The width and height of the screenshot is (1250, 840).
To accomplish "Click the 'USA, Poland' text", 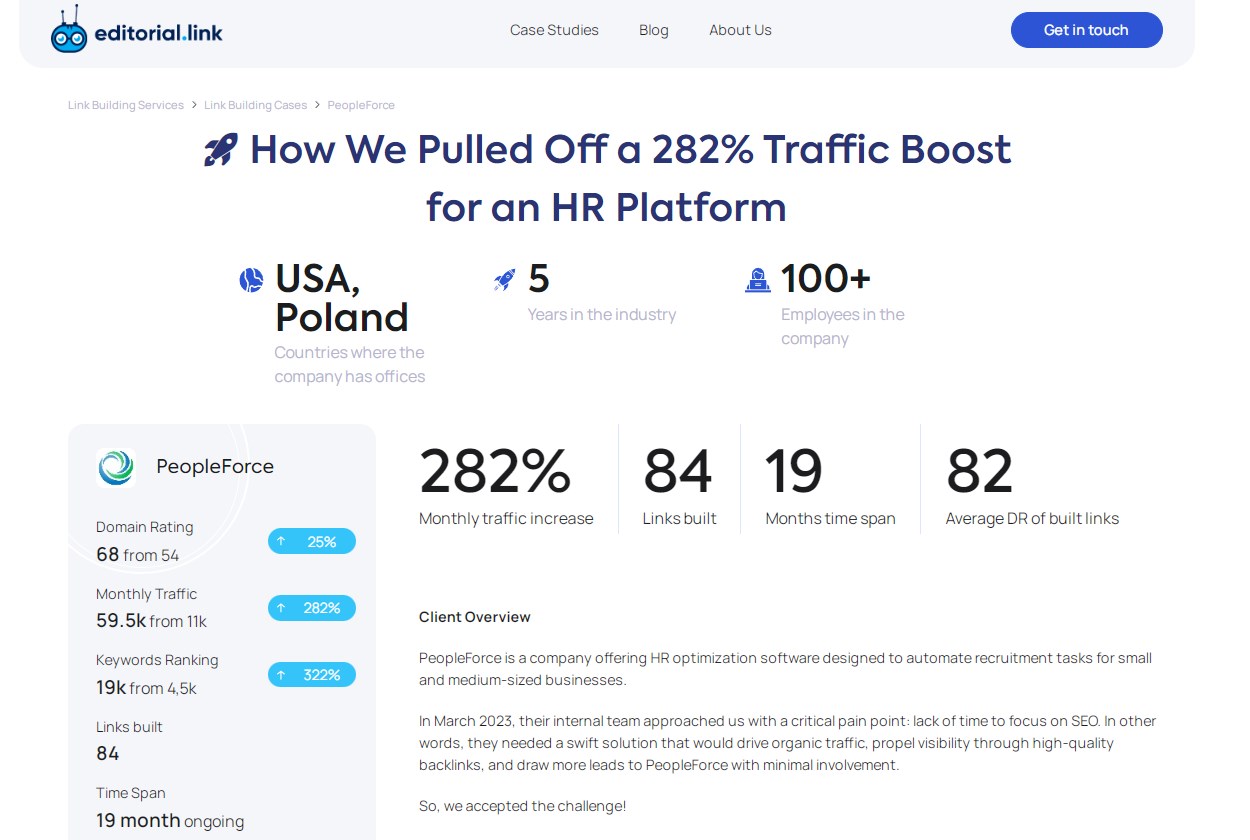I will [342, 297].
